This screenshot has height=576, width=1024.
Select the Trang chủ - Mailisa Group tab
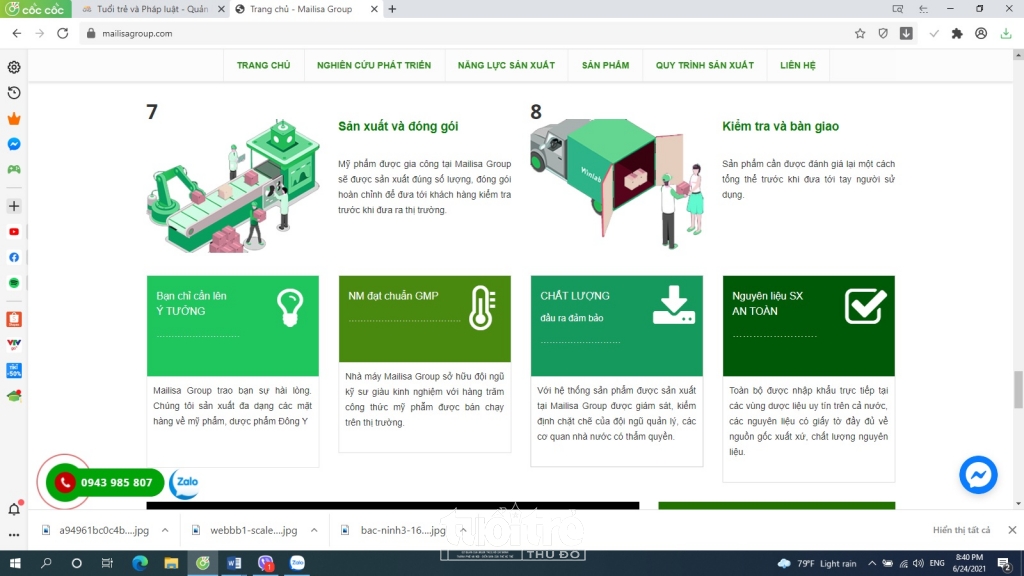(300, 9)
